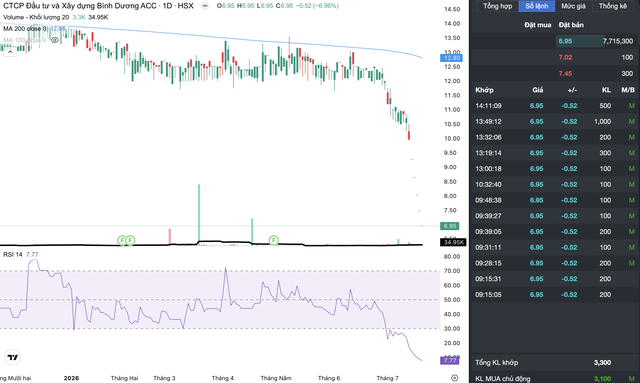Image resolution: width=640 pixels, height=383 pixels.
Task: Open the second F marker before Tháng 3
Action: pos(130,240)
